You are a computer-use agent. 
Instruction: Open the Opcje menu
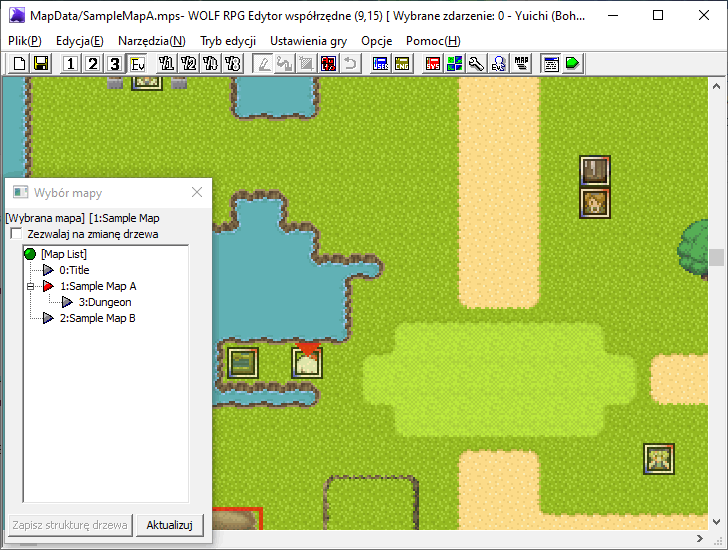click(377, 41)
